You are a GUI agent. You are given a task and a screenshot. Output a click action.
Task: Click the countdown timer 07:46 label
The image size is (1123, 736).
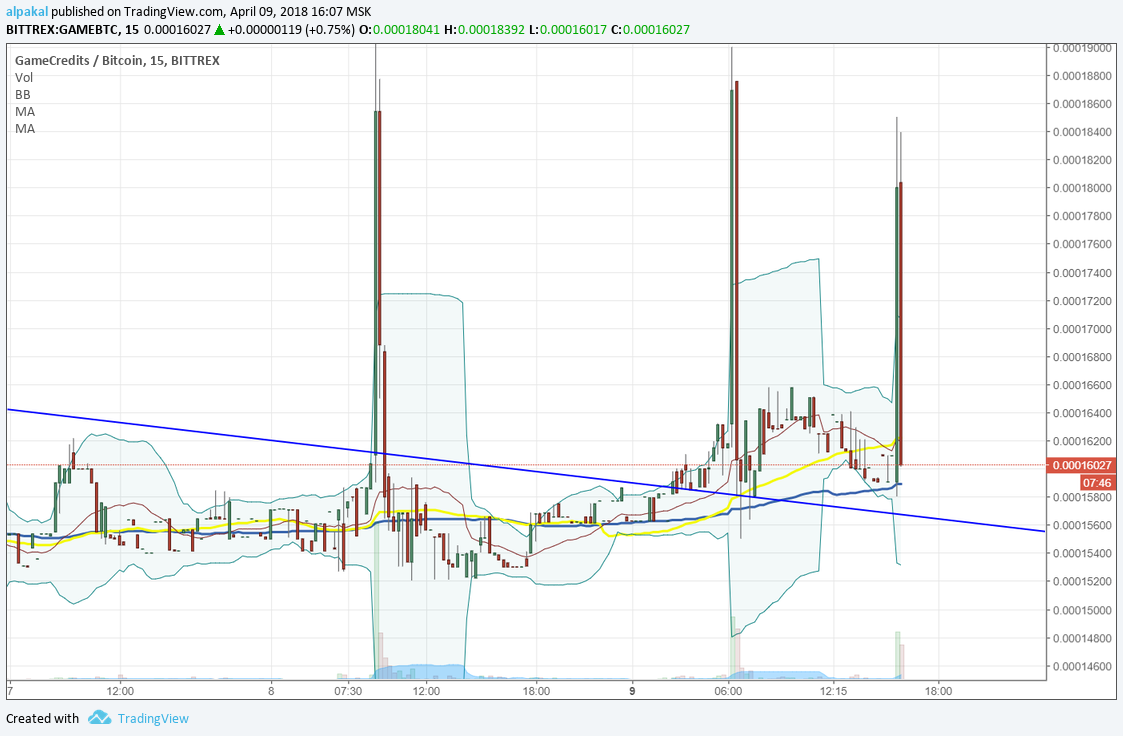point(1097,483)
